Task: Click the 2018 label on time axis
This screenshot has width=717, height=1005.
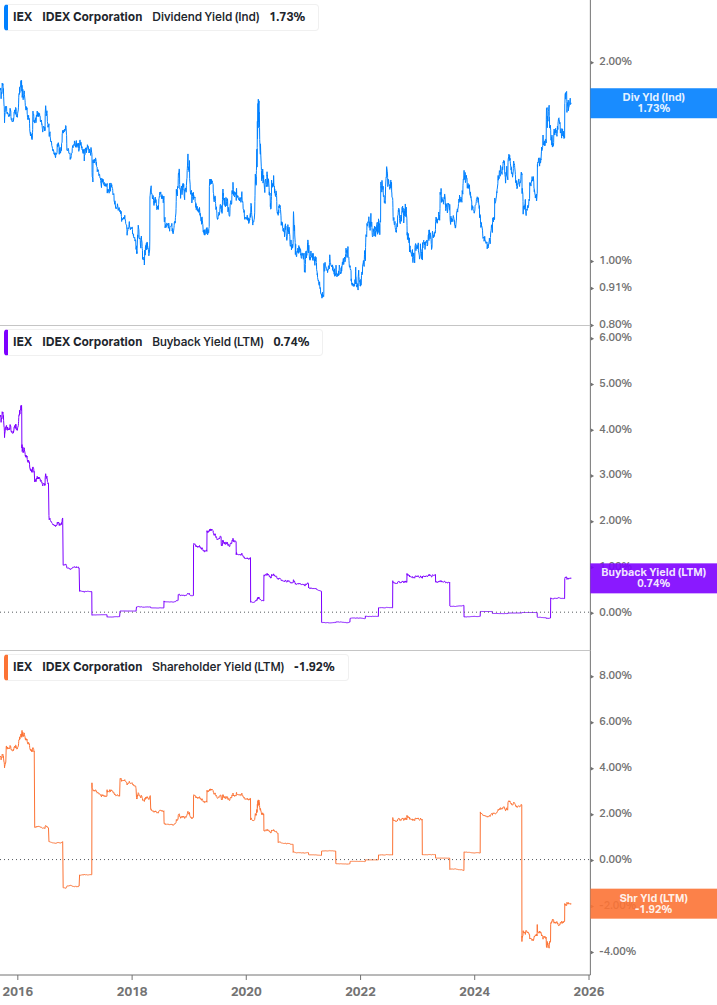Action: pos(132,992)
